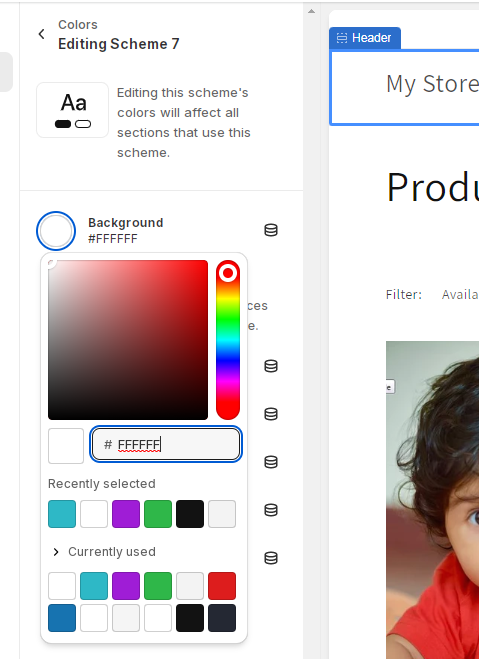
Task: Click the fifth database stack icon
Action: [x=271, y=510]
